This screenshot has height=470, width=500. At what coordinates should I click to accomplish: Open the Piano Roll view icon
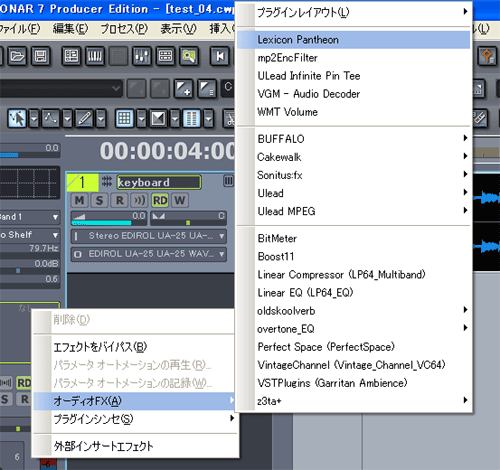(95, 56)
